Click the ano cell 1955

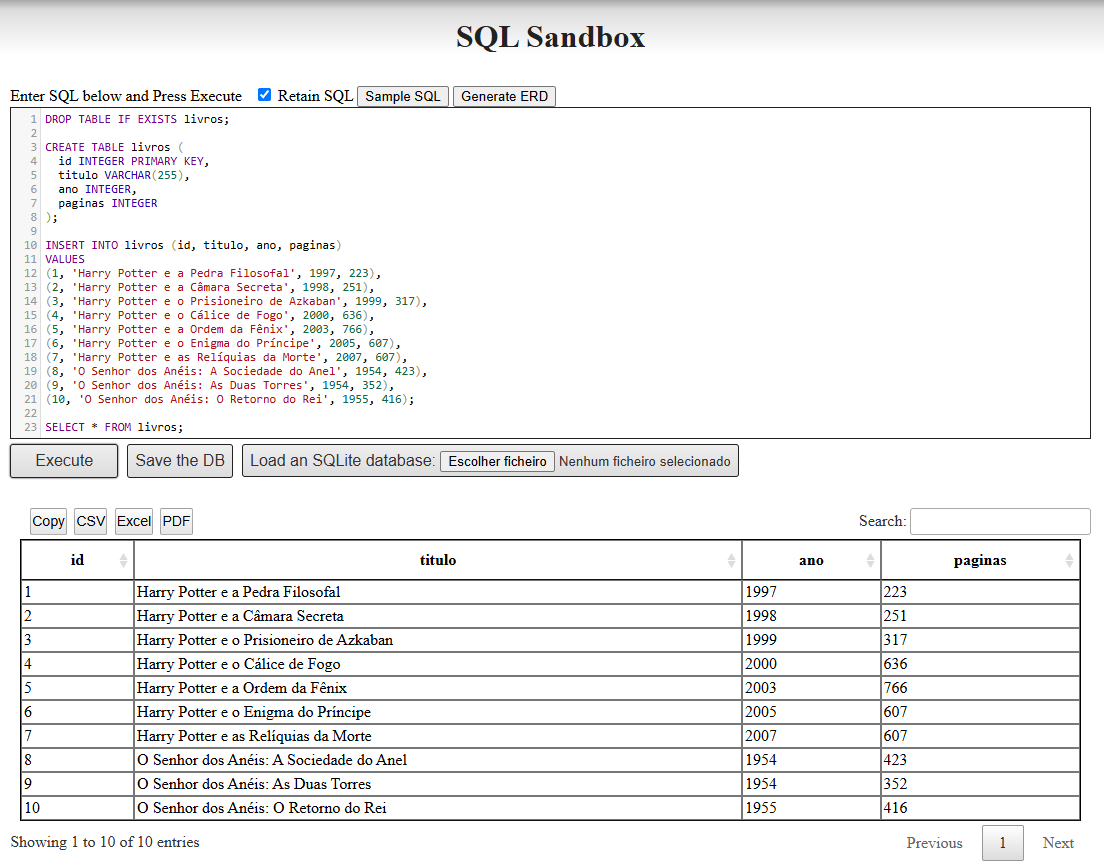pos(811,808)
